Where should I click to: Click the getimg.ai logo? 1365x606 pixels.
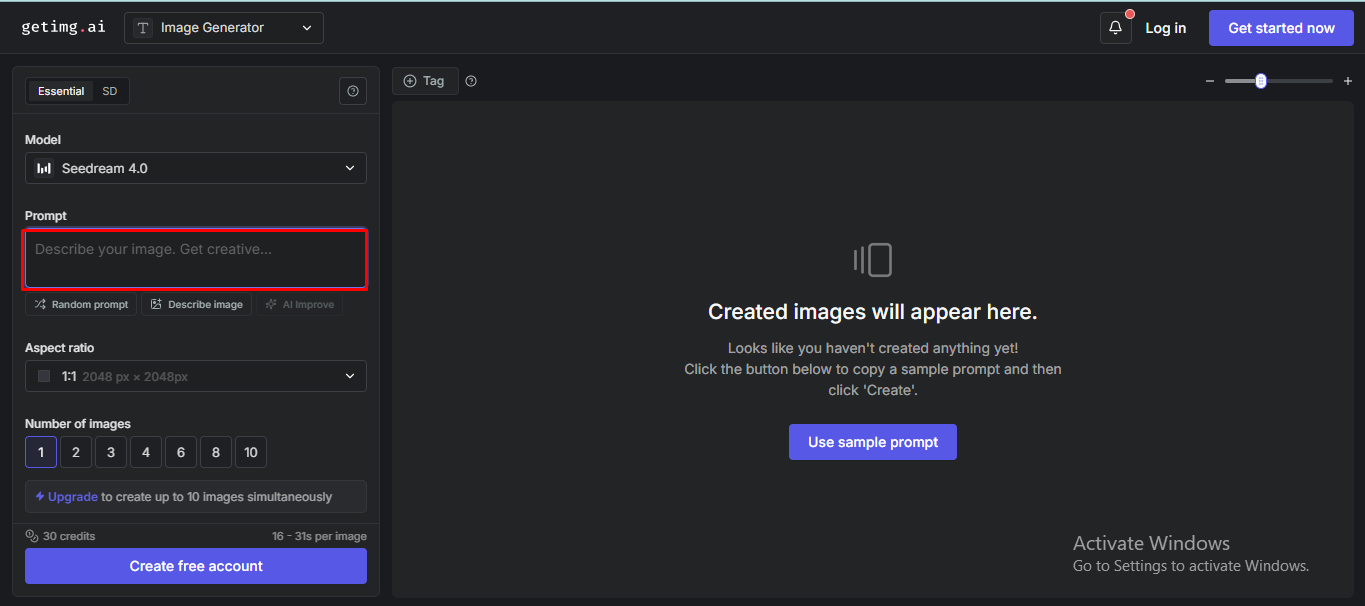click(63, 27)
